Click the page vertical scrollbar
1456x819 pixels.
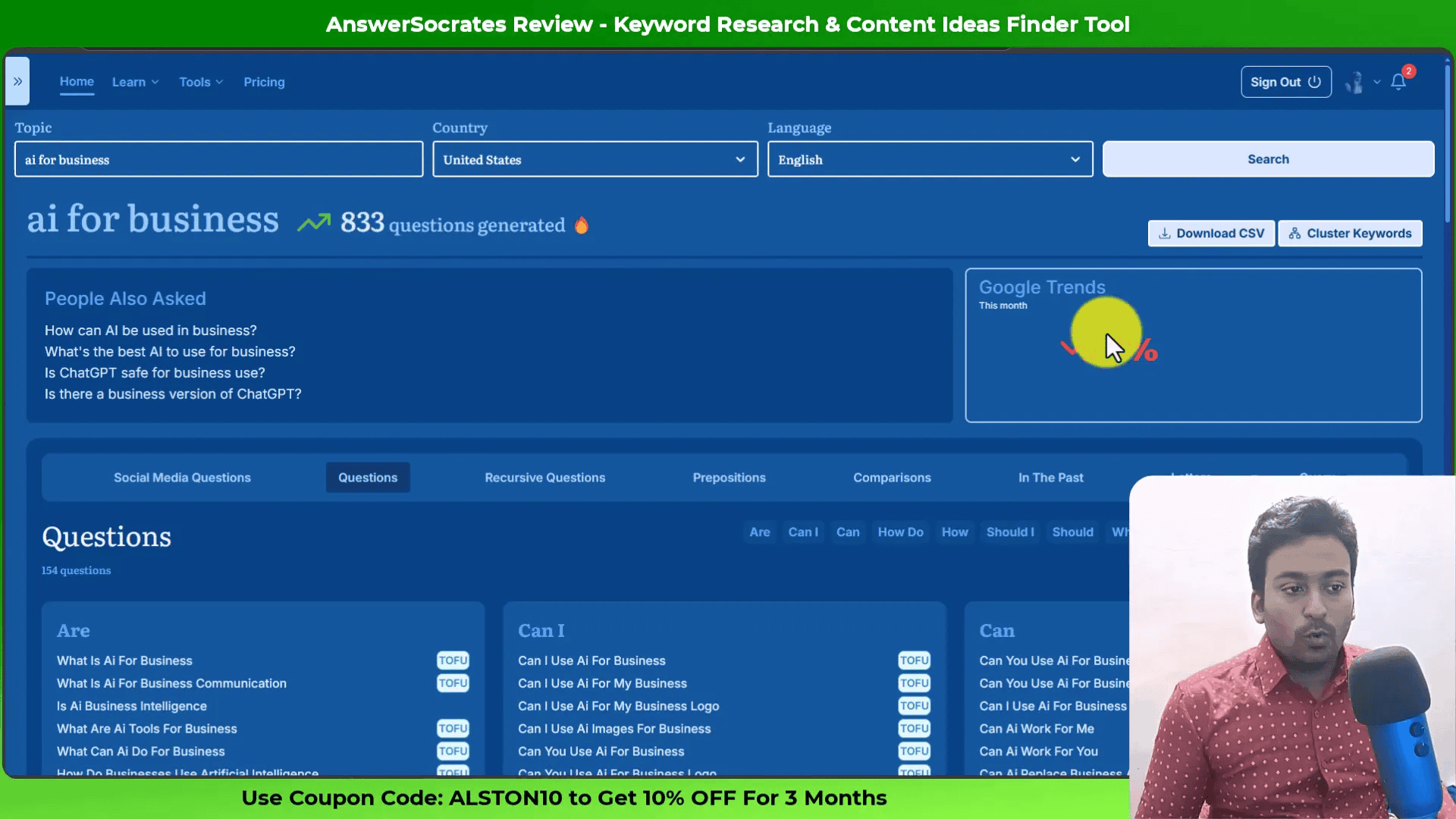[x=1448, y=144]
